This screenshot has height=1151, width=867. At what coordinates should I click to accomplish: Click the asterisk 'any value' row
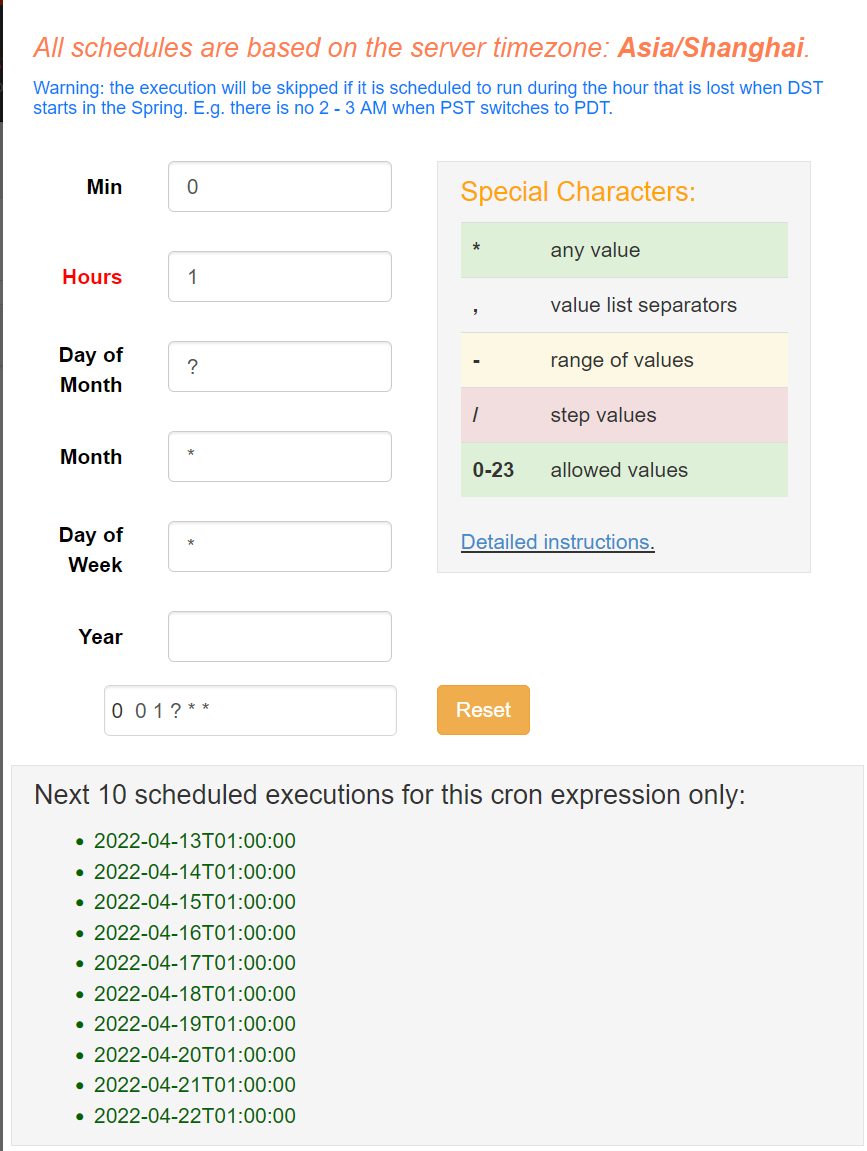pyautogui.click(x=624, y=250)
